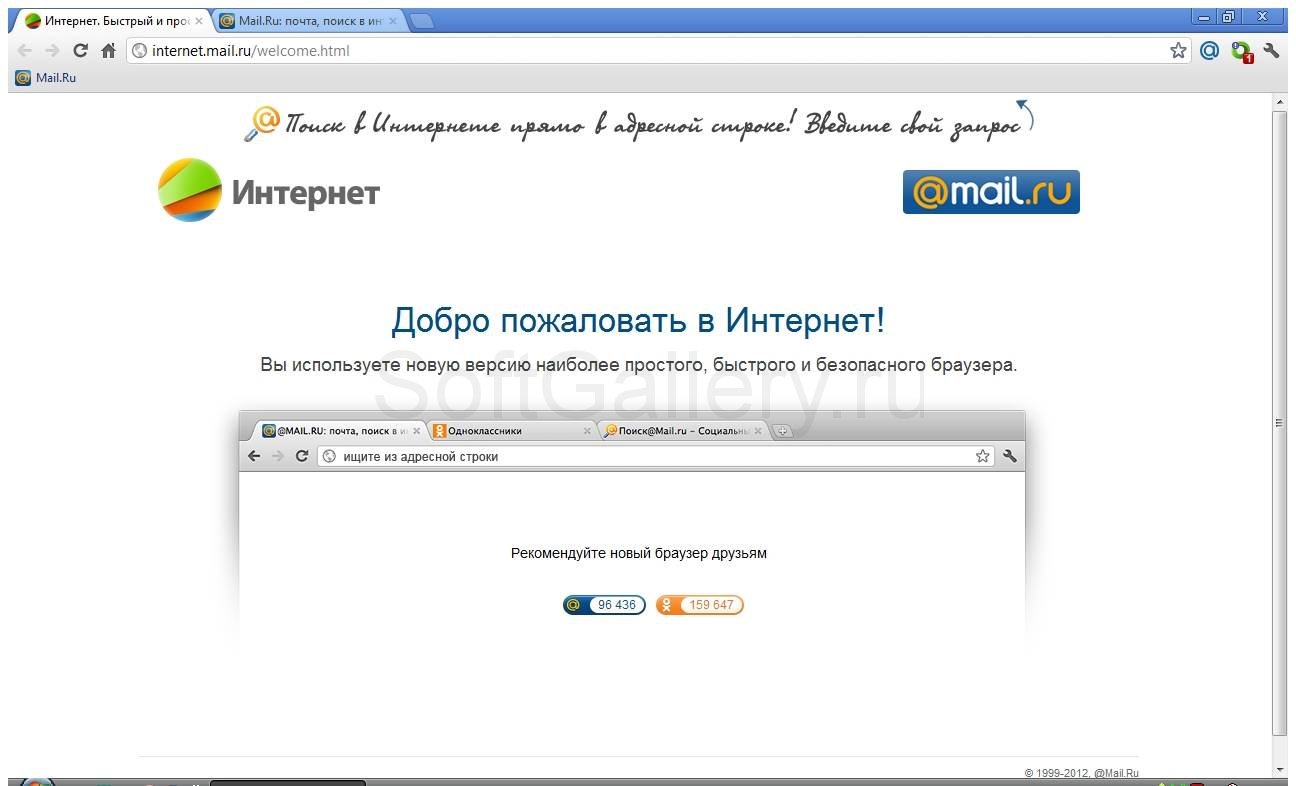Open the Mail.Ru bookmark in bookmarks bar
The height and width of the screenshot is (786, 1296).
pos(46,78)
